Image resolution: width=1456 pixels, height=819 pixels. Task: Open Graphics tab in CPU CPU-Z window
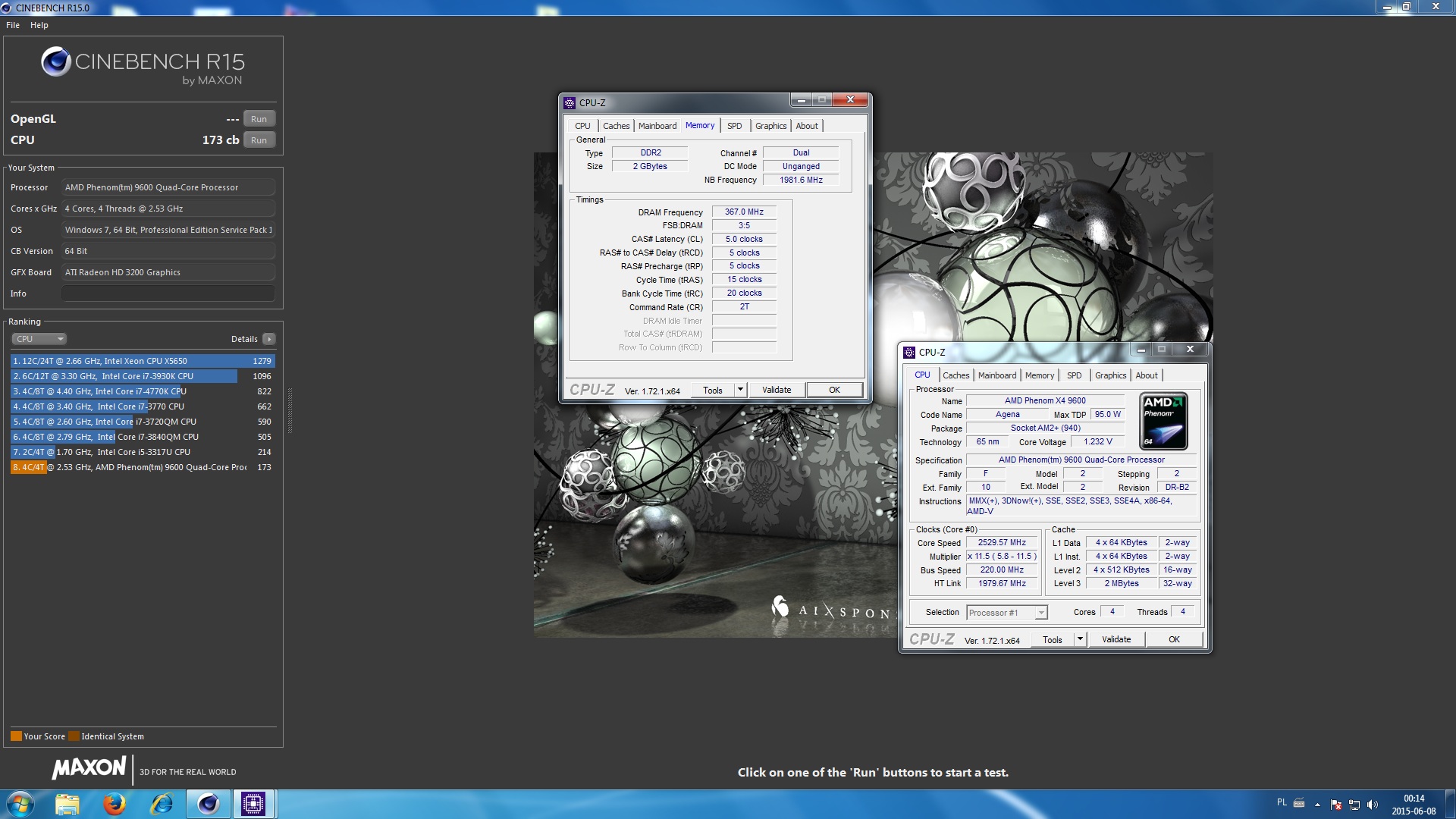coord(1110,375)
